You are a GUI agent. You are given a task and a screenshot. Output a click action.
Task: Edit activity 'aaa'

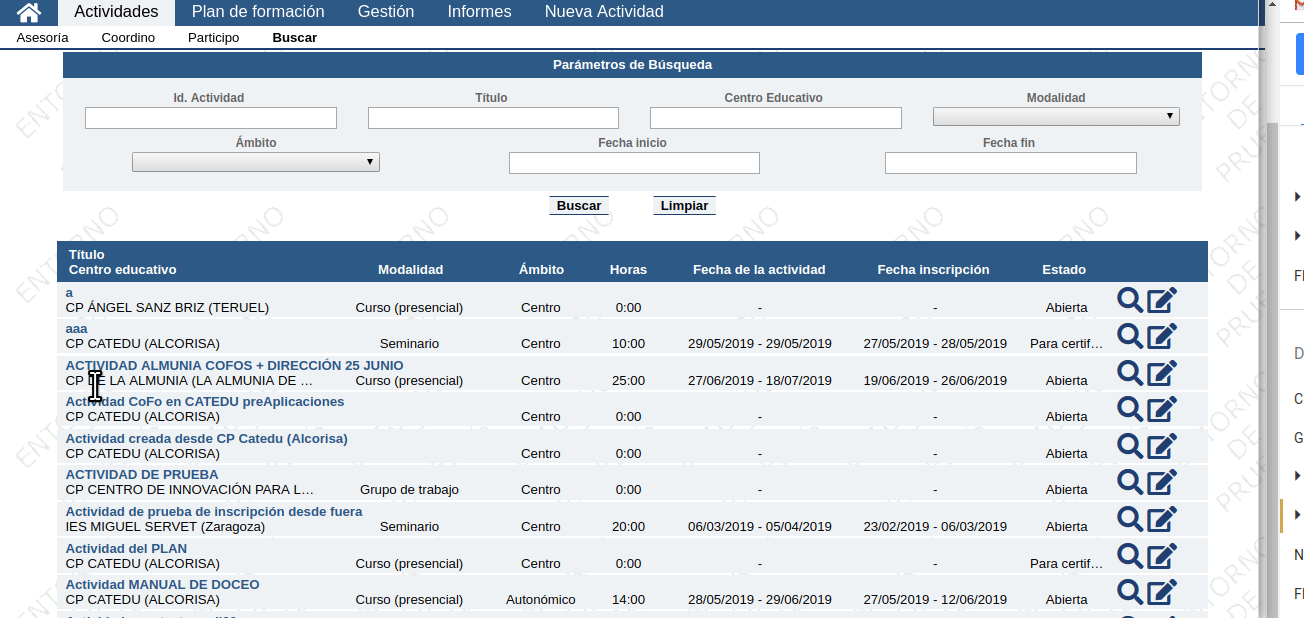click(x=1162, y=336)
